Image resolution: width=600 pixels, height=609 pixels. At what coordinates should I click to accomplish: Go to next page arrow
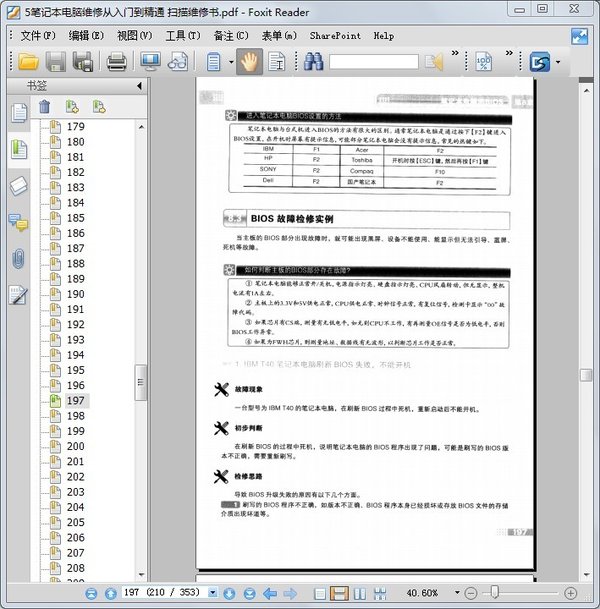pyautogui.click(x=229, y=594)
